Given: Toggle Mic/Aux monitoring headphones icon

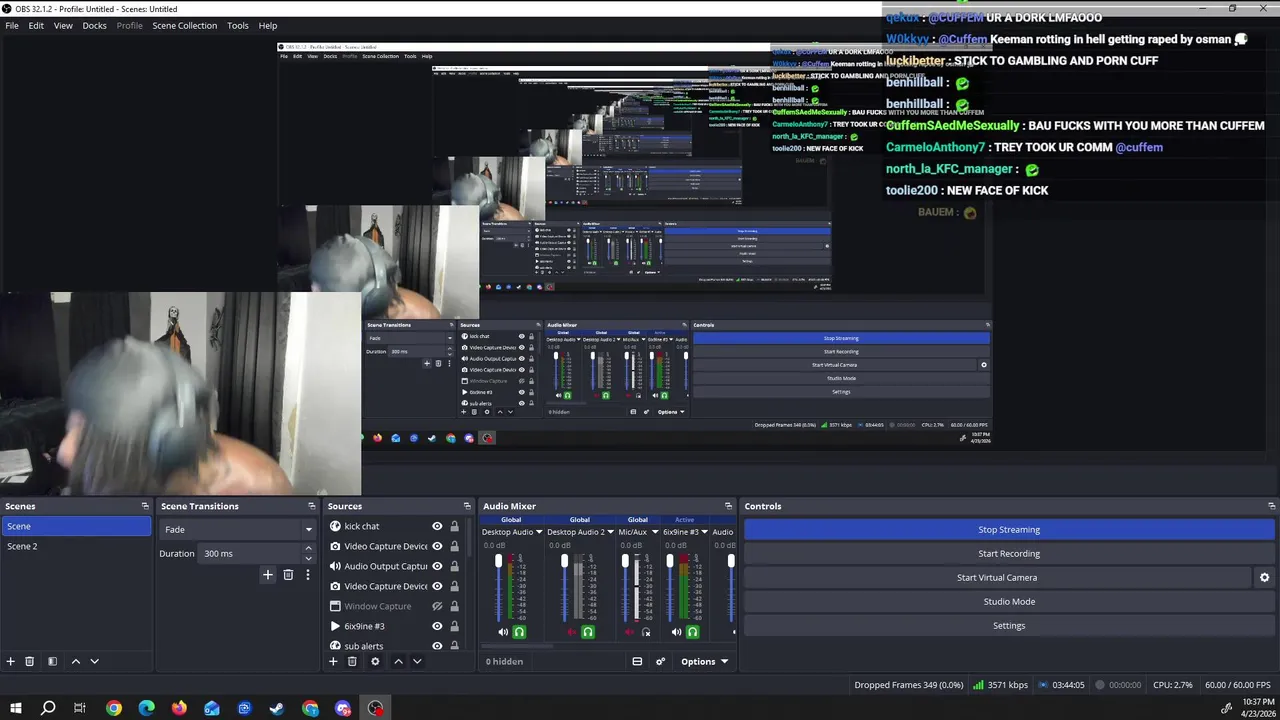Looking at the screenshot, I should click(x=646, y=632).
